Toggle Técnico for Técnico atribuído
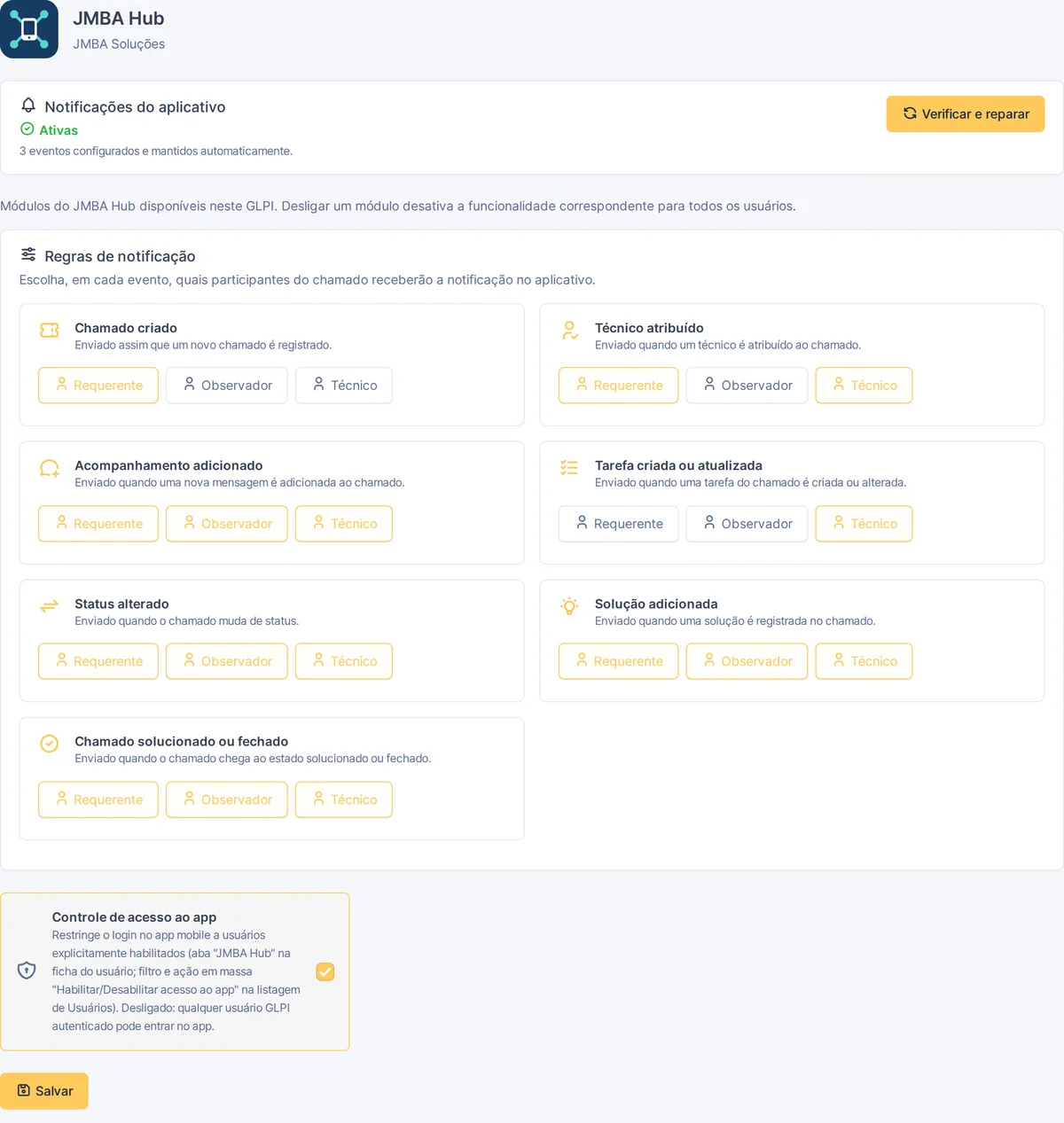This screenshot has height=1123, width=1064. [x=864, y=386]
